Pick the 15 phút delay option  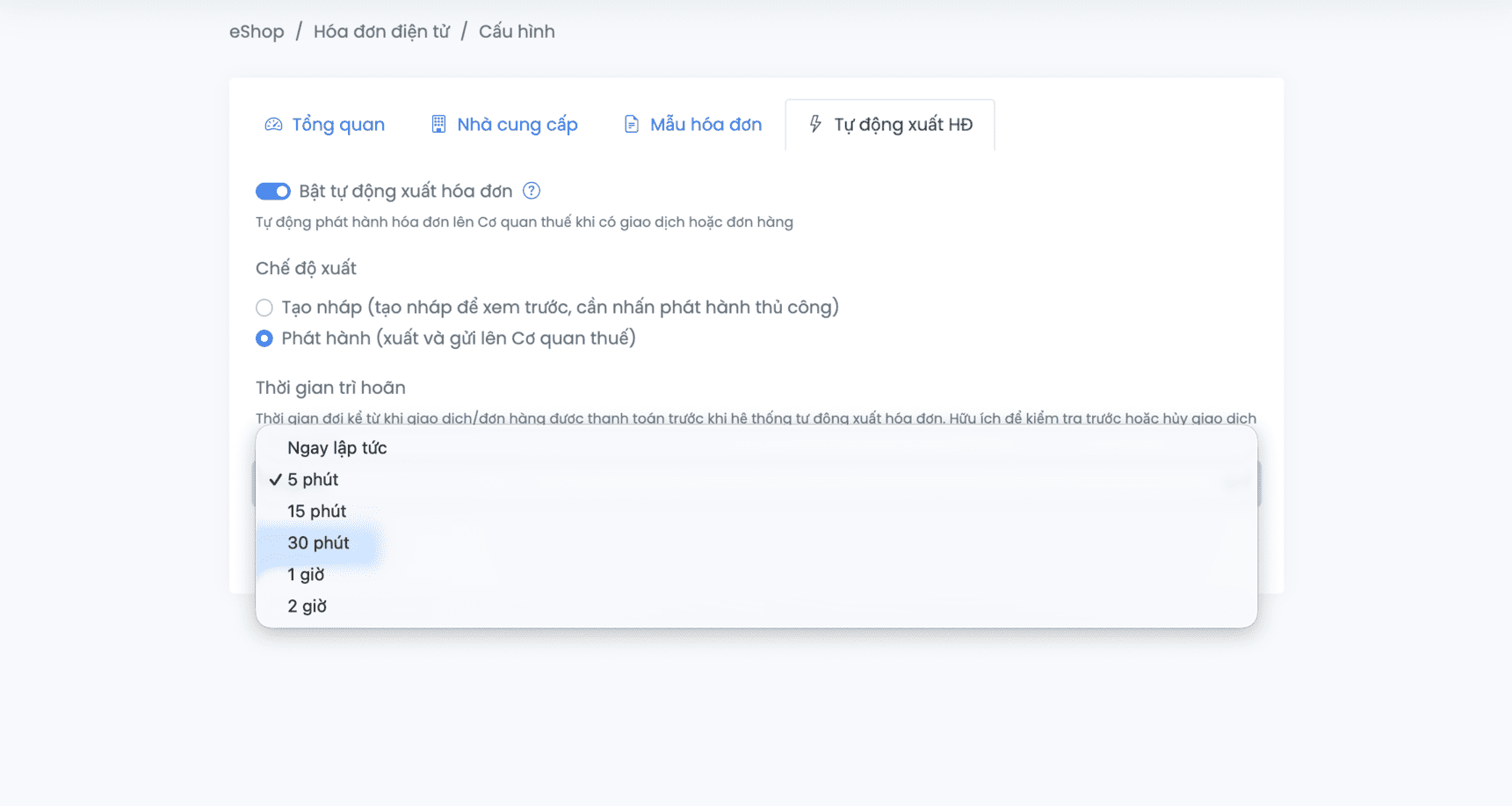[x=316, y=512]
